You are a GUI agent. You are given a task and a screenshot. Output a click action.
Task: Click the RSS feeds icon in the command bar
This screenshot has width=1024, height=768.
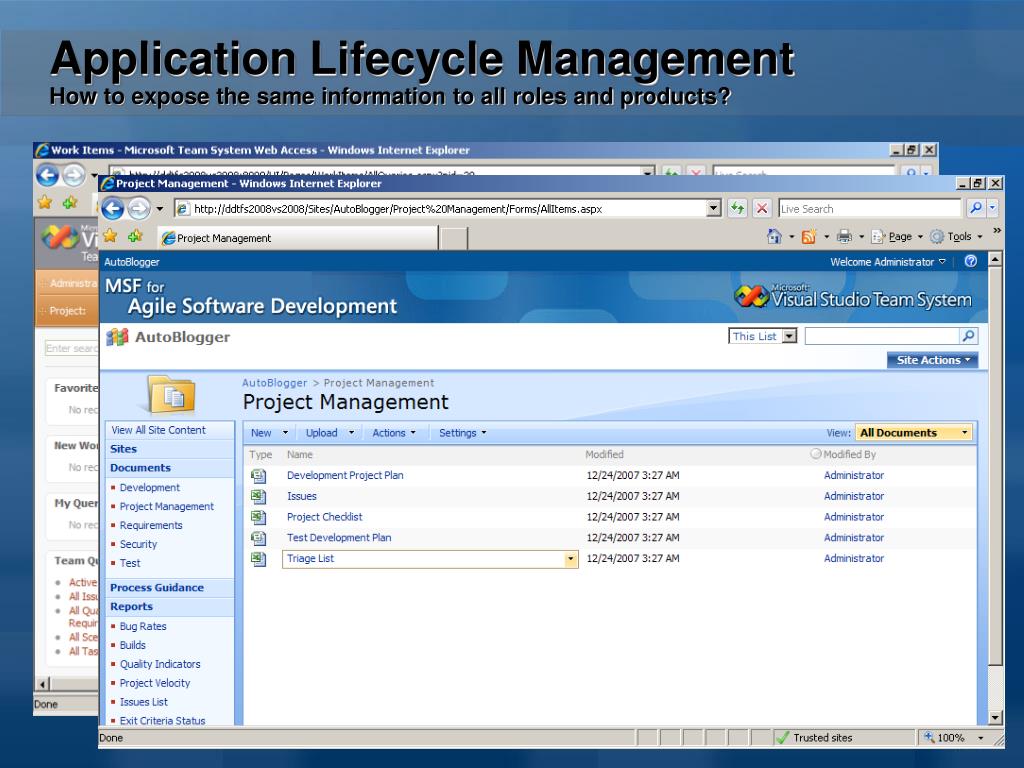tap(809, 236)
